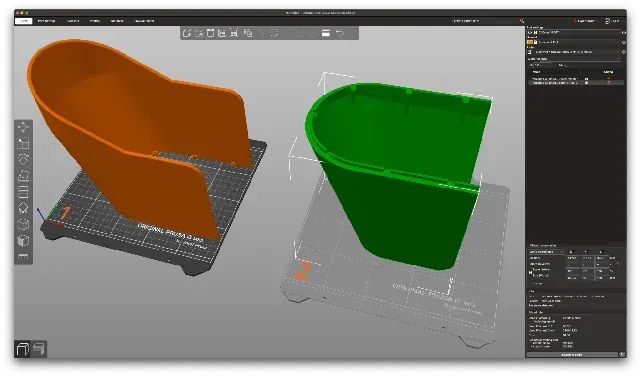This screenshot has width=640, height=376.
Task: Toggle the uniform scale lock
Action: [x=530, y=272]
